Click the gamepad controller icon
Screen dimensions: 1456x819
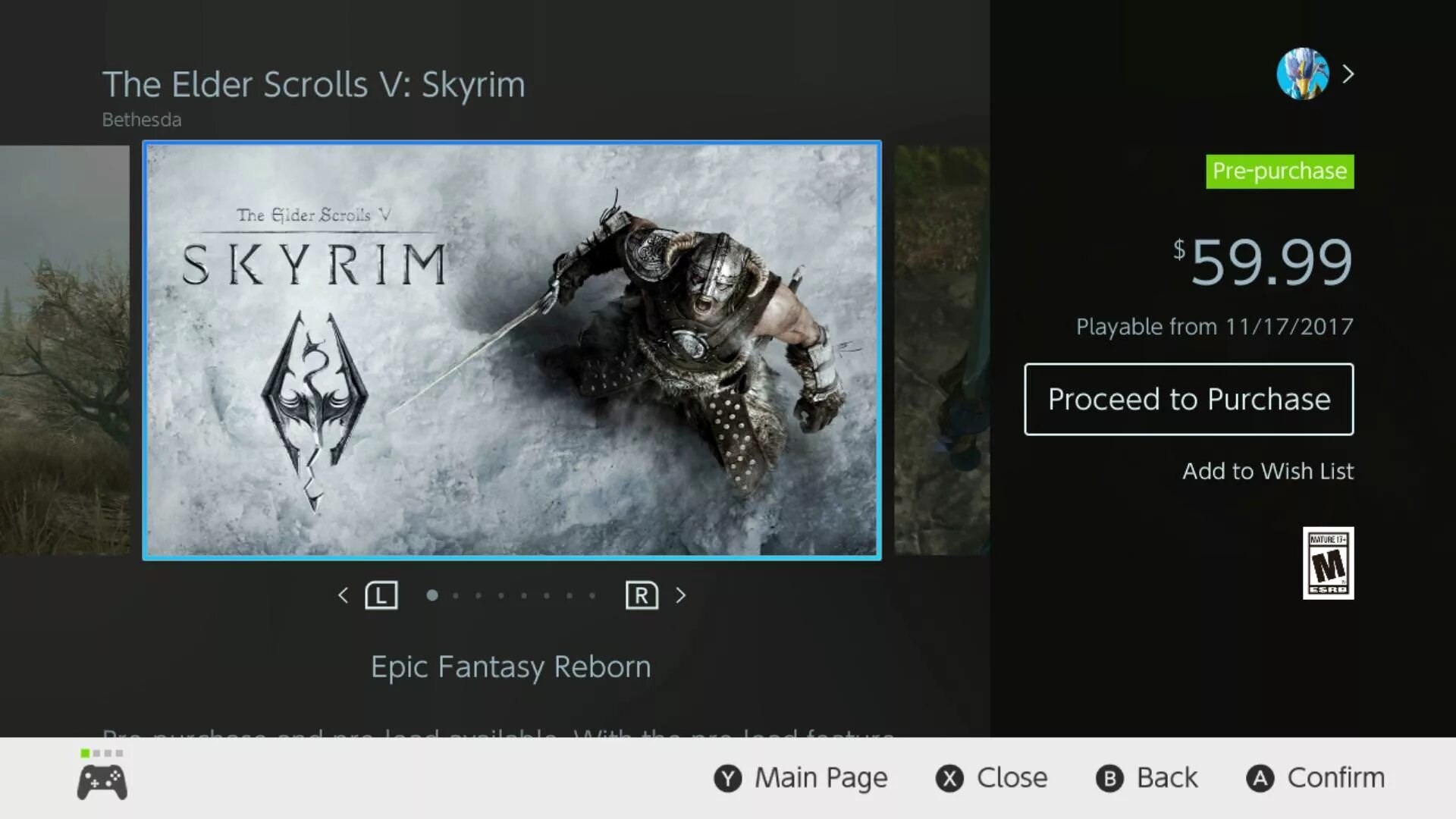tap(100, 779)
